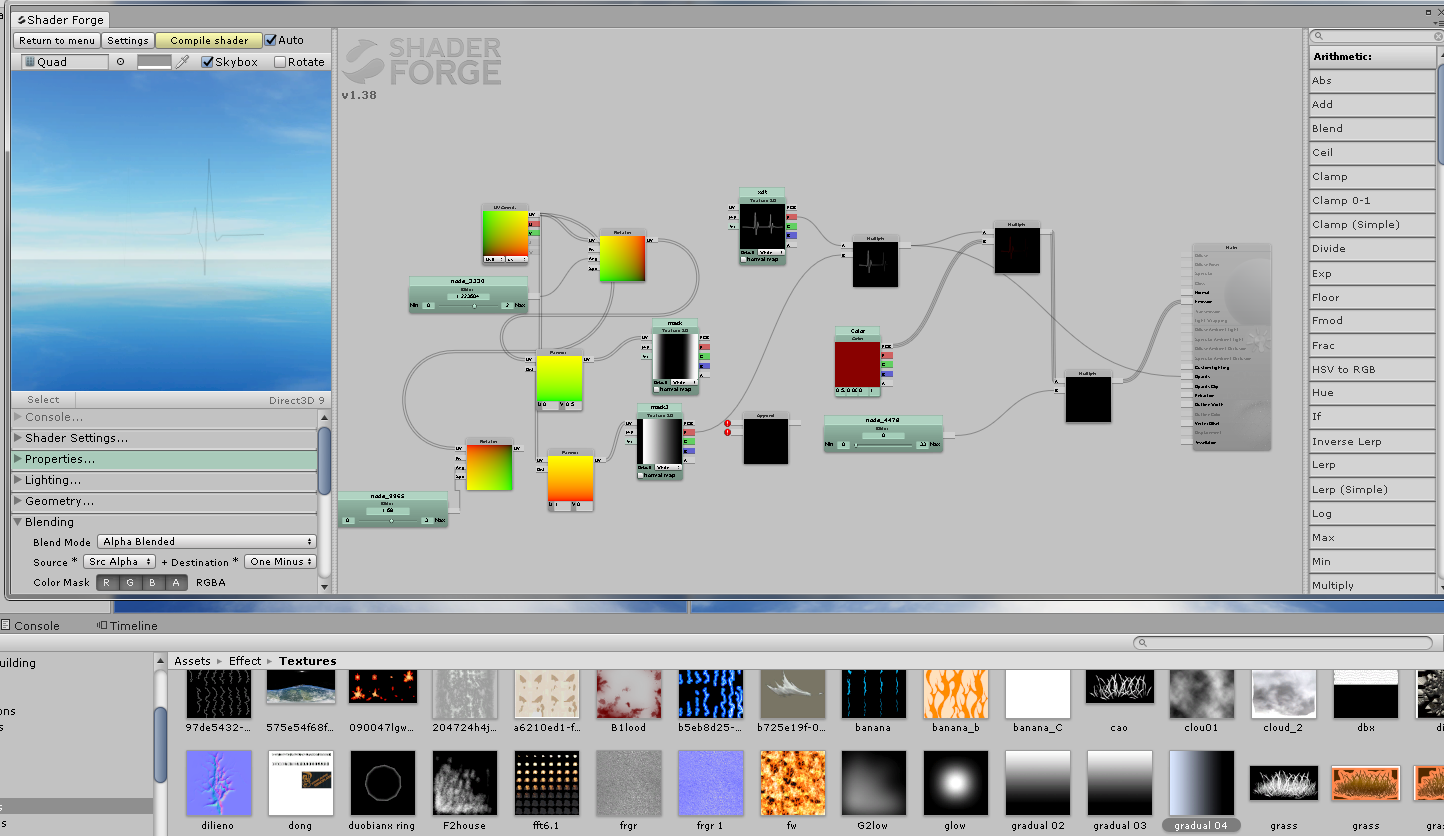Toggle Normal map on mask texture node
Screen dimensions: 1444x836
[x=657, y=389]
